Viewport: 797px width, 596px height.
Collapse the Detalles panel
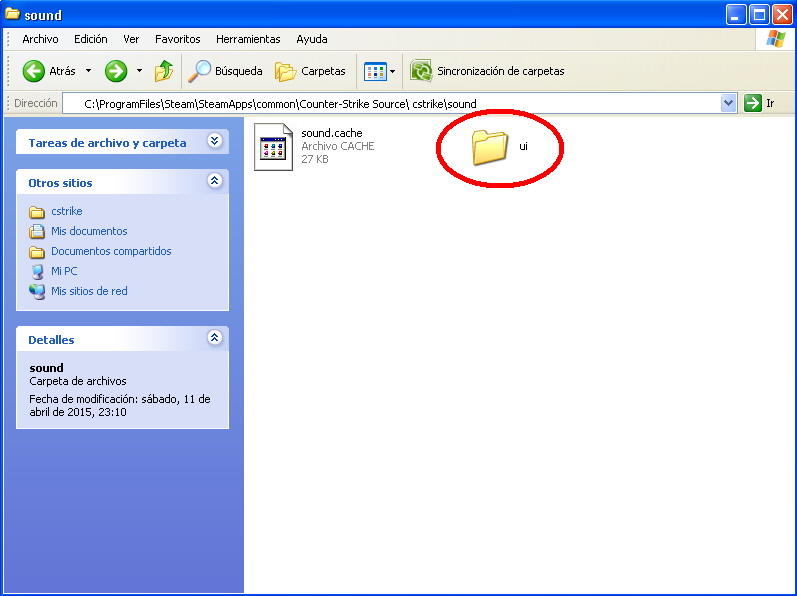click(x=214, y=337)
